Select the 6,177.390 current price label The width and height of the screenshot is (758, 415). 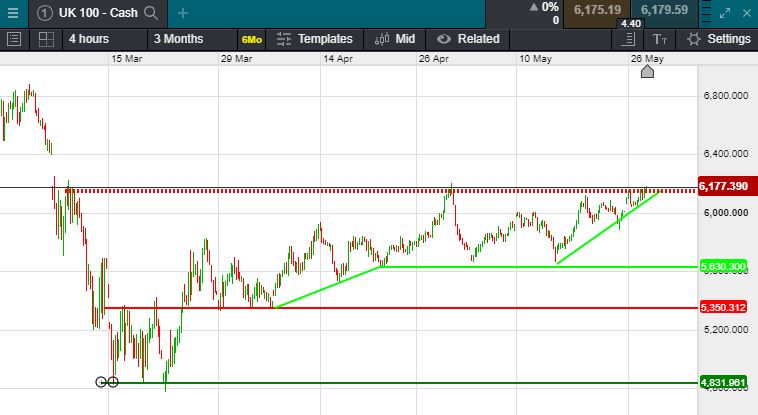click(x=728, y=186)
